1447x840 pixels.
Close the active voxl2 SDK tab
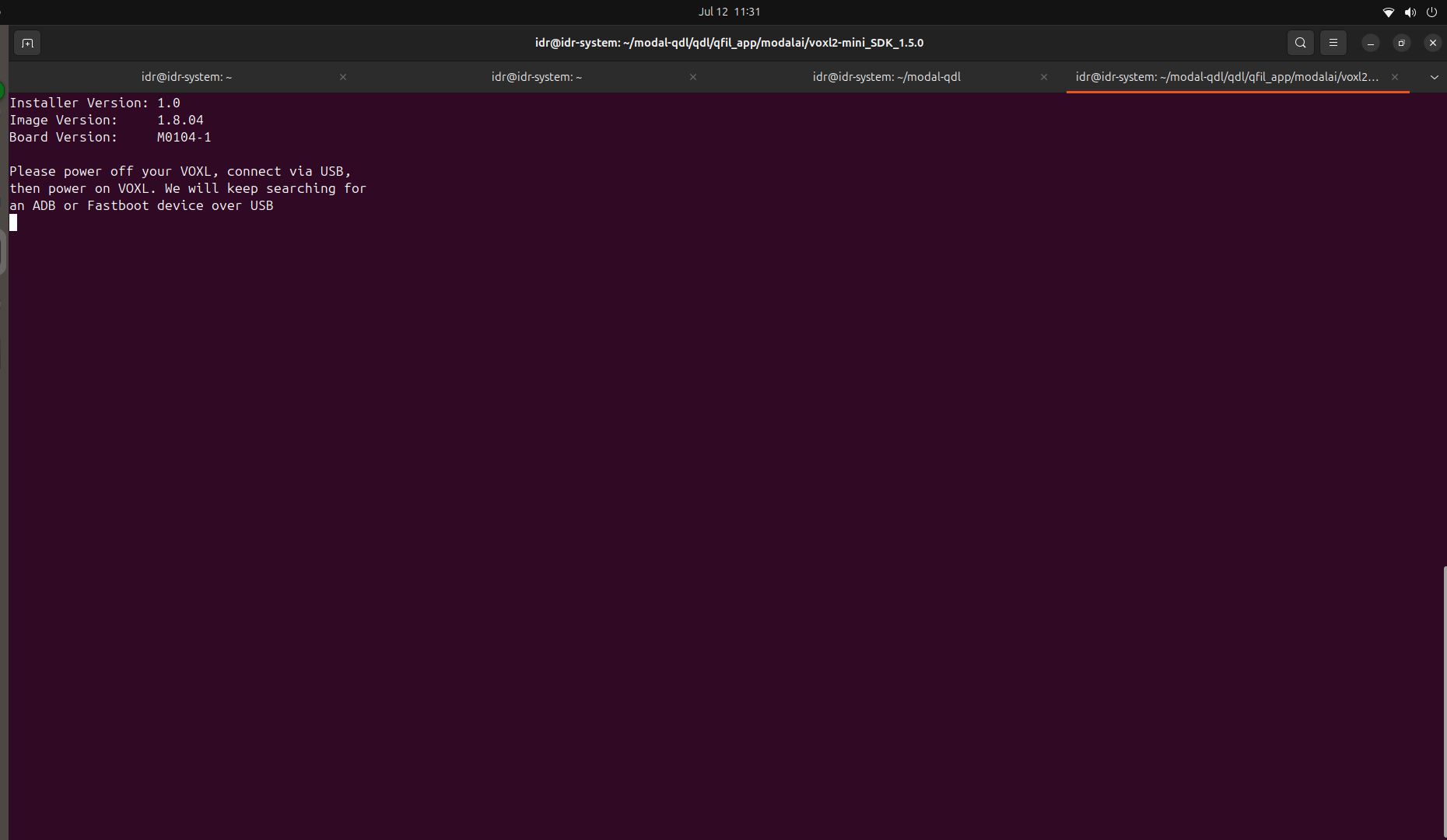click(1395, 77)
